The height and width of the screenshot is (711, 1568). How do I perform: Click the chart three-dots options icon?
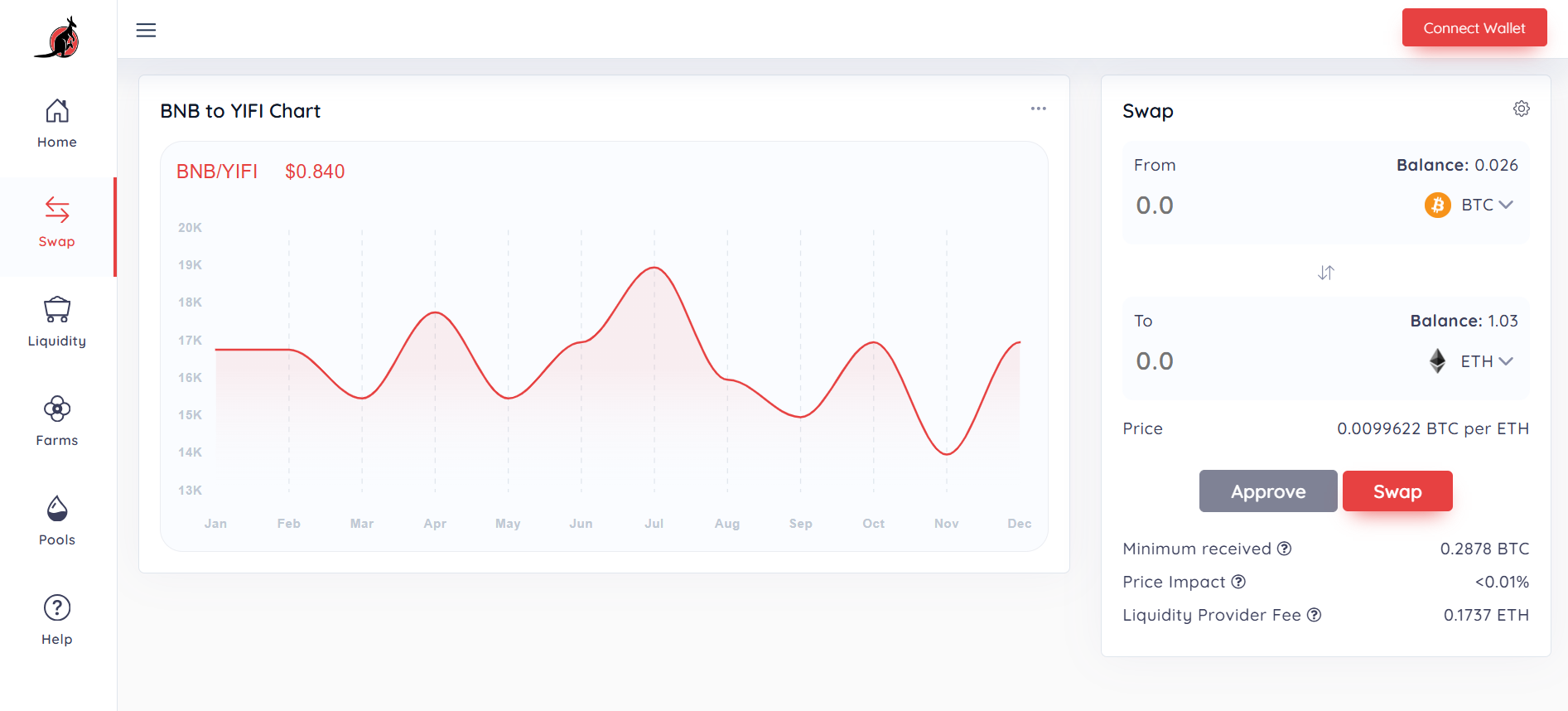coord(1038,109)
